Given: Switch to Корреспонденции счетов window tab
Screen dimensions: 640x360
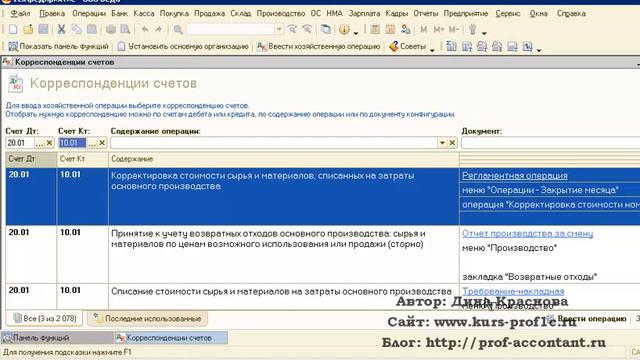Looking at the screenshot, I should (171, 338).
